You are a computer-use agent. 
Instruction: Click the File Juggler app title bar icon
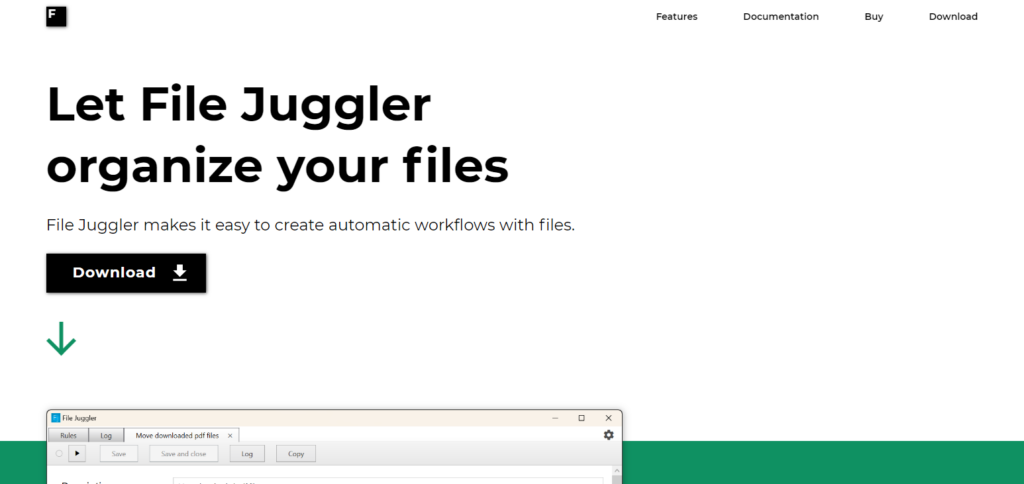(56, 417)
